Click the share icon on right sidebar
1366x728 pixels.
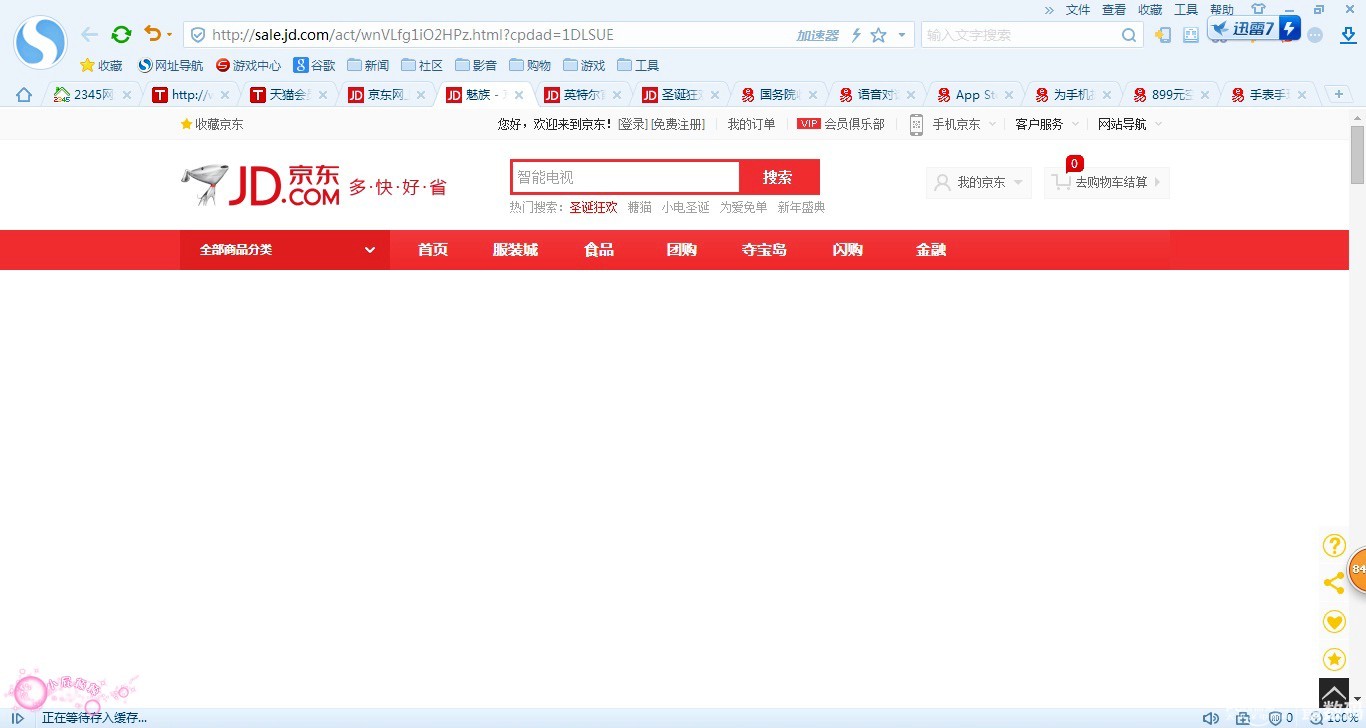click(x=1334, y=583)
